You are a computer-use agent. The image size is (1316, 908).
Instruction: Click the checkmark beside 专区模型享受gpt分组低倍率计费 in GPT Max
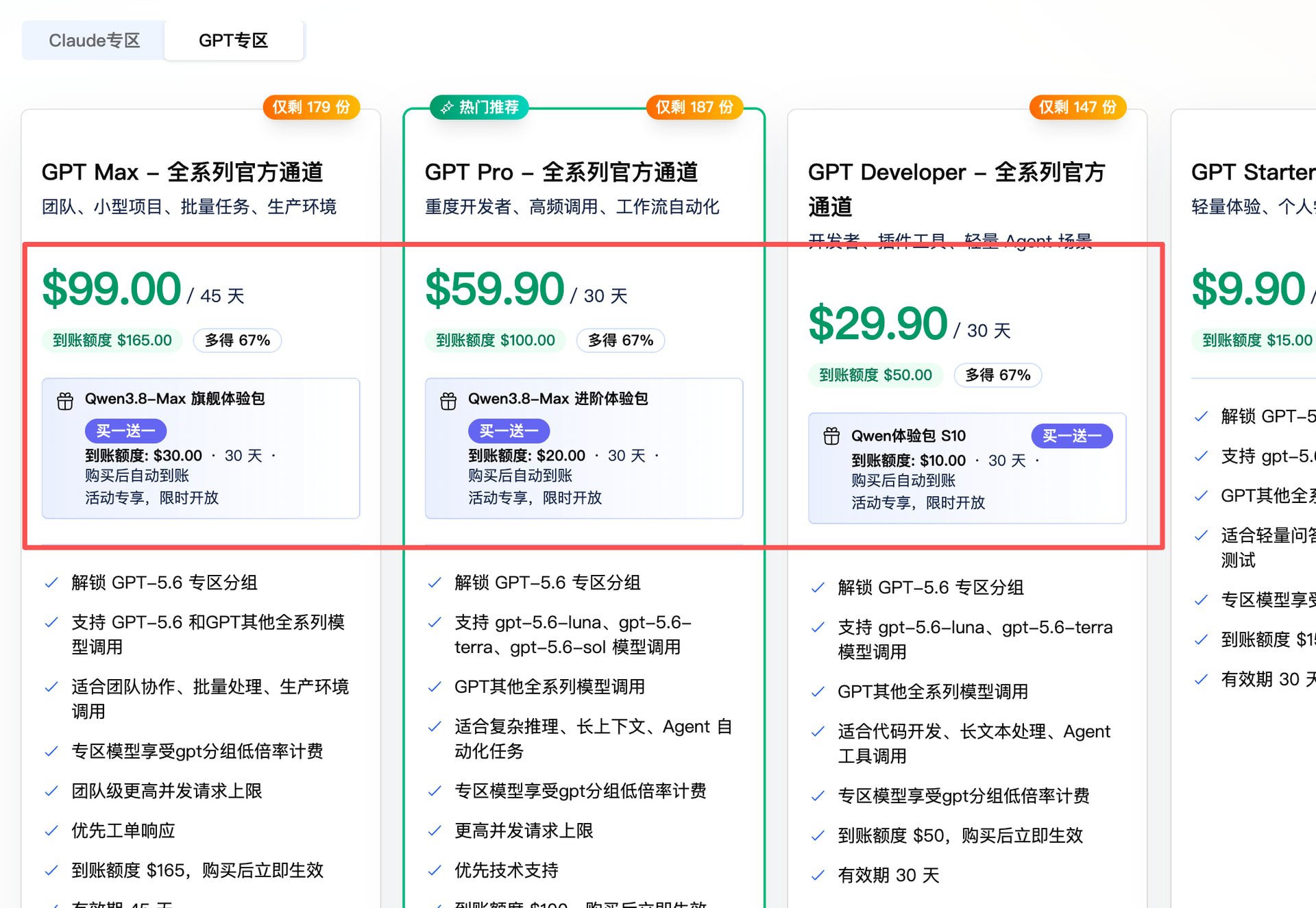(x=51, y=752)
